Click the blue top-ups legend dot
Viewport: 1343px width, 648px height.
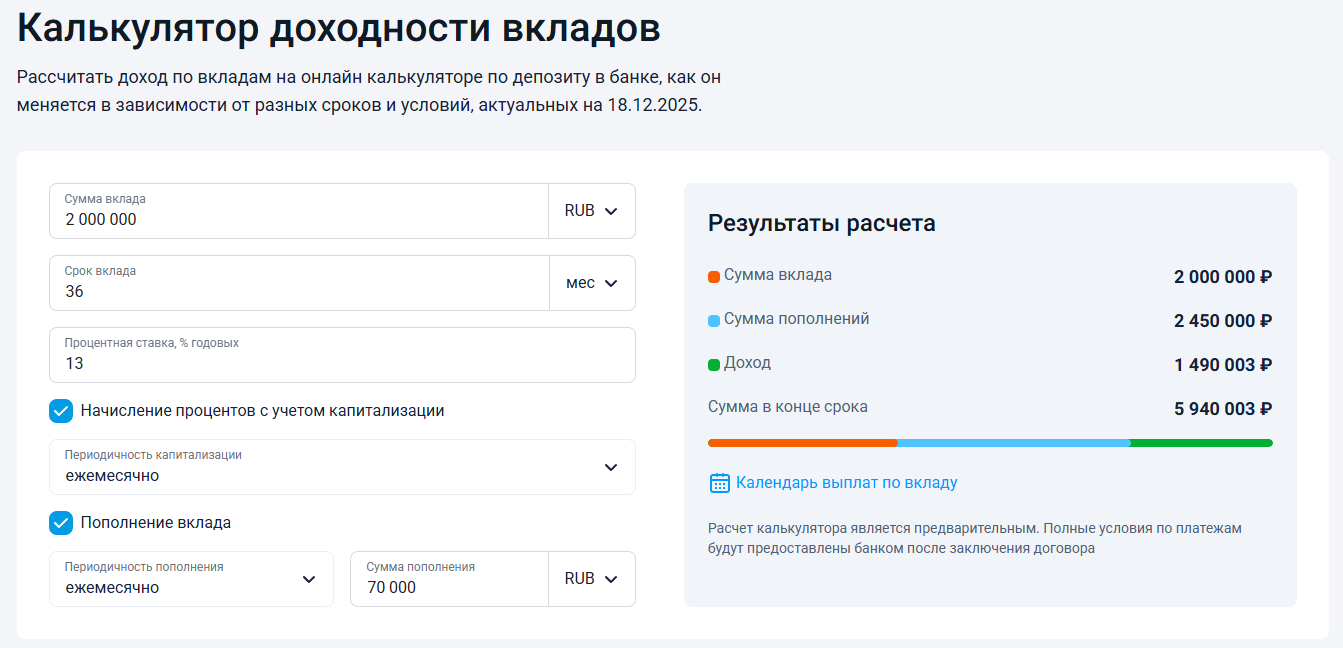coord(714,321)
